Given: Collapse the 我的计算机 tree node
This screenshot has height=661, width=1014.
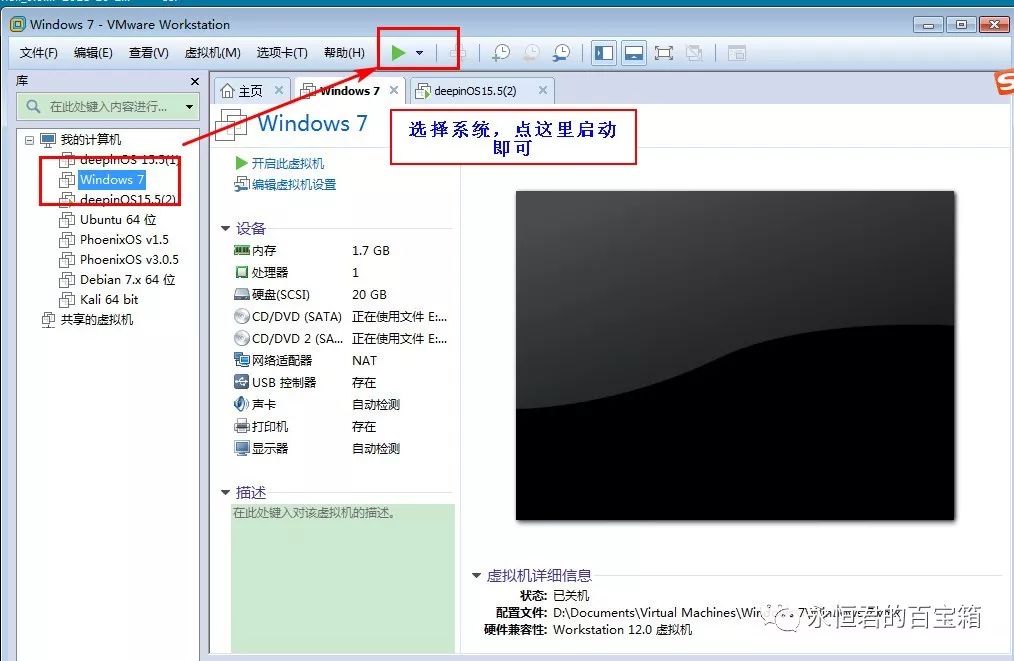Looking at the screenshot, I should point(30,140).
